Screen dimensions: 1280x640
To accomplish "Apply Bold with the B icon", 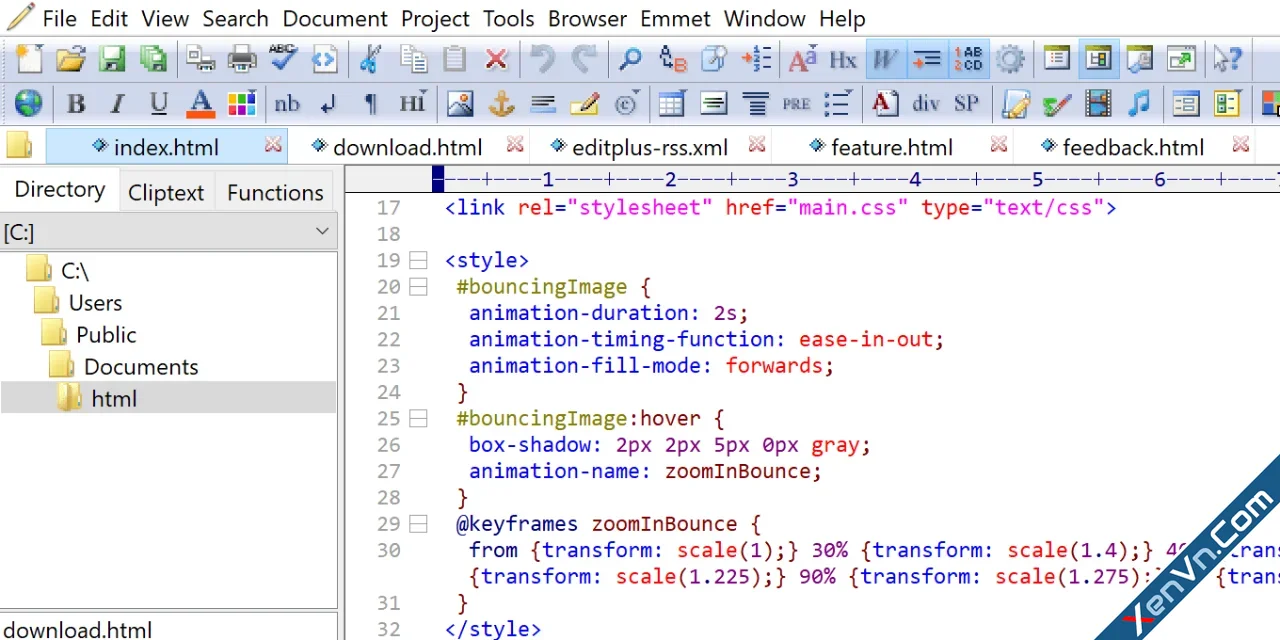I will point(75,103).
